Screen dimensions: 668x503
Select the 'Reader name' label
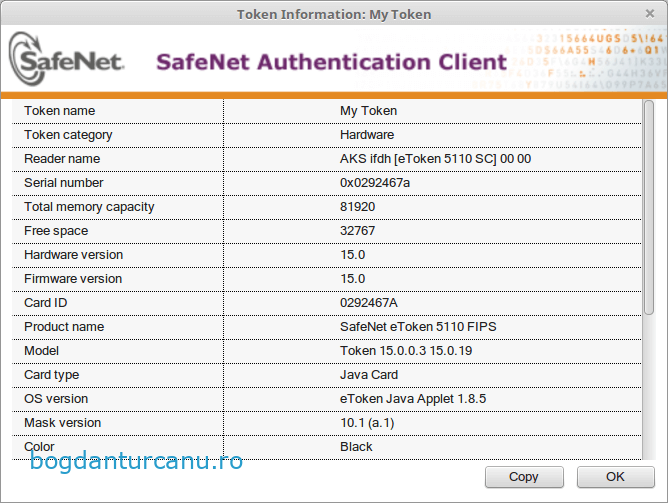pos(62,159)
